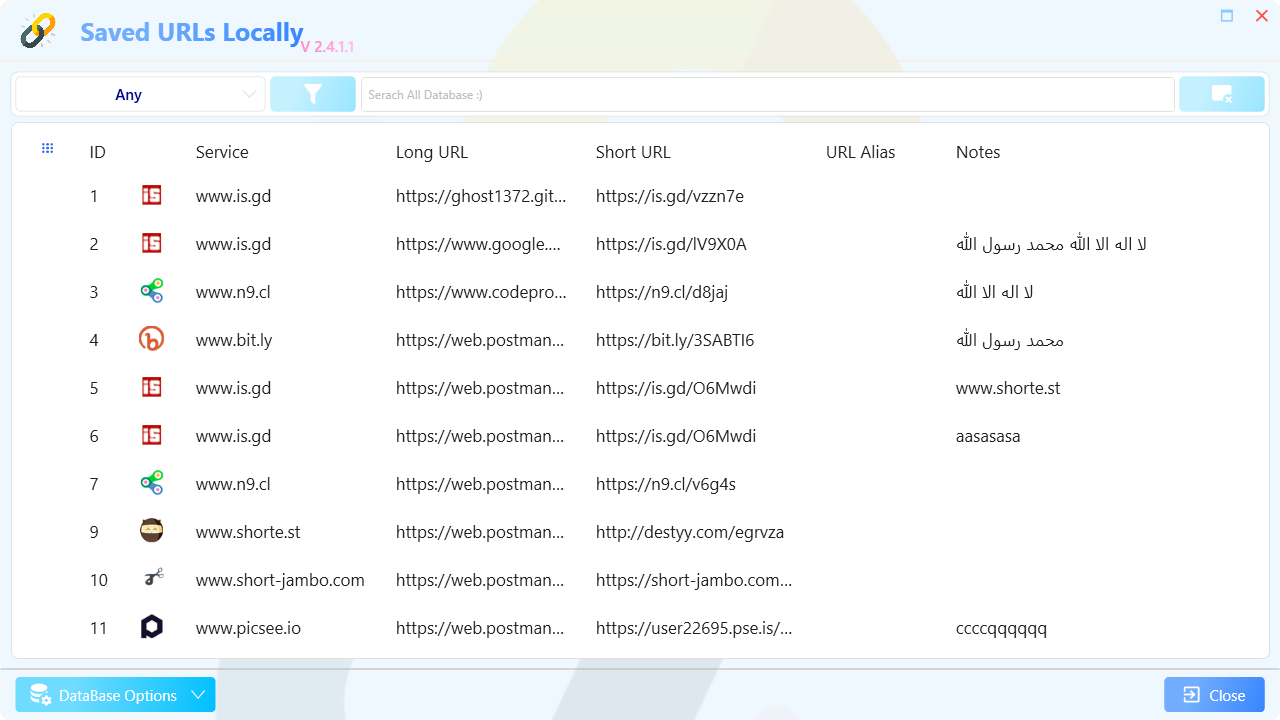
Task: Select short URL https://is.gd/lV9X0A
Action: click(671, 244)
